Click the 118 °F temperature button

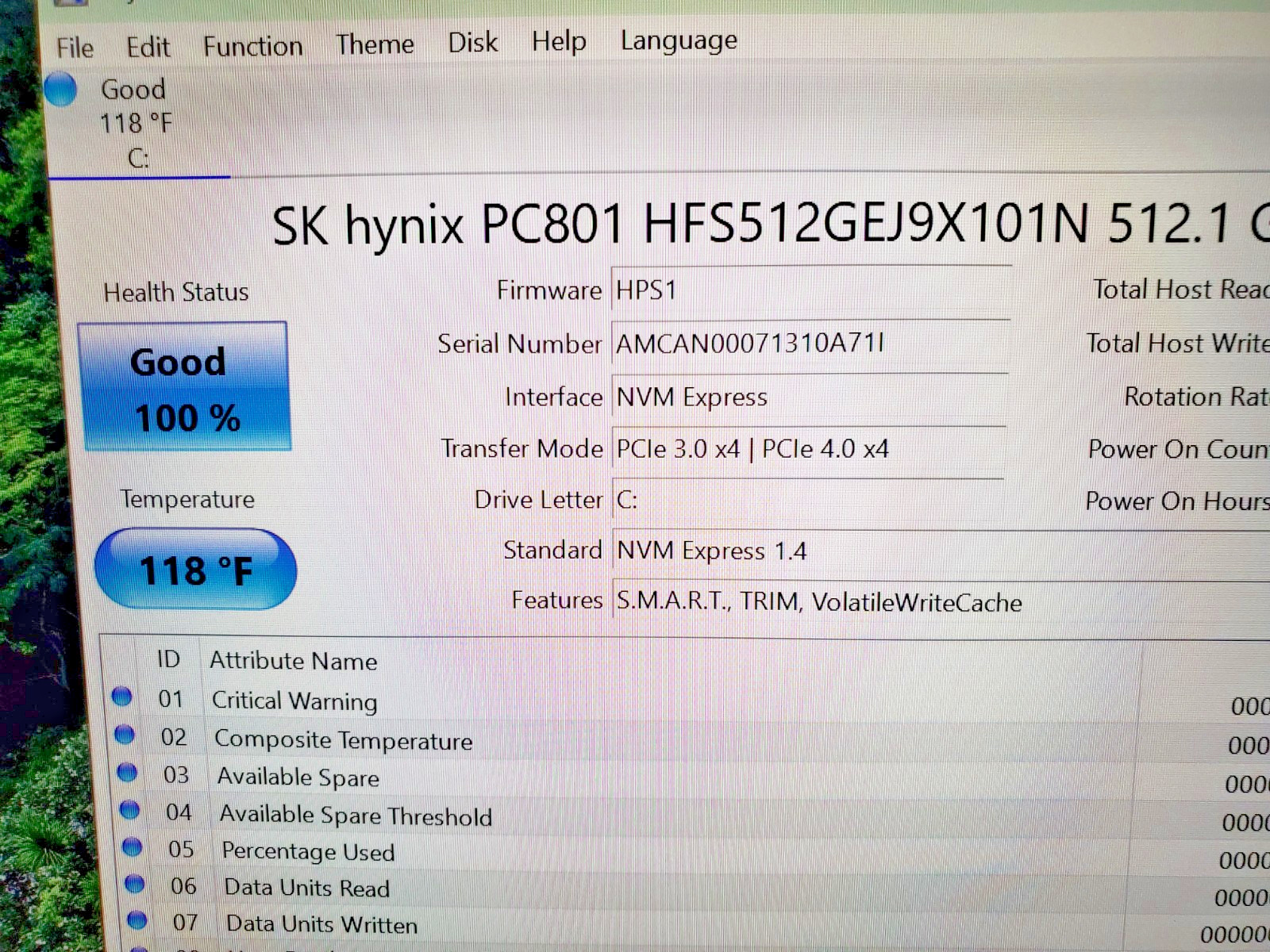coord(195,570)
